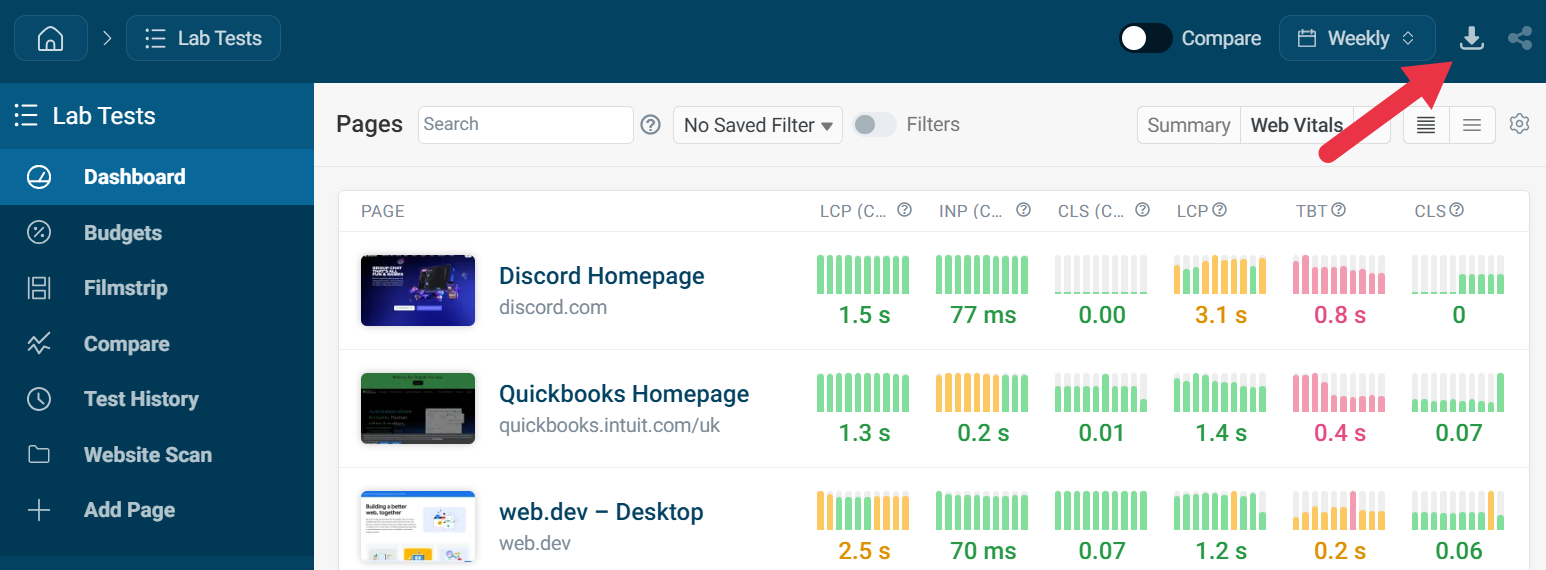Click the TBT column header
Image resolution: width=1546 pixels, height=570 pixels.
point(1312,211)
